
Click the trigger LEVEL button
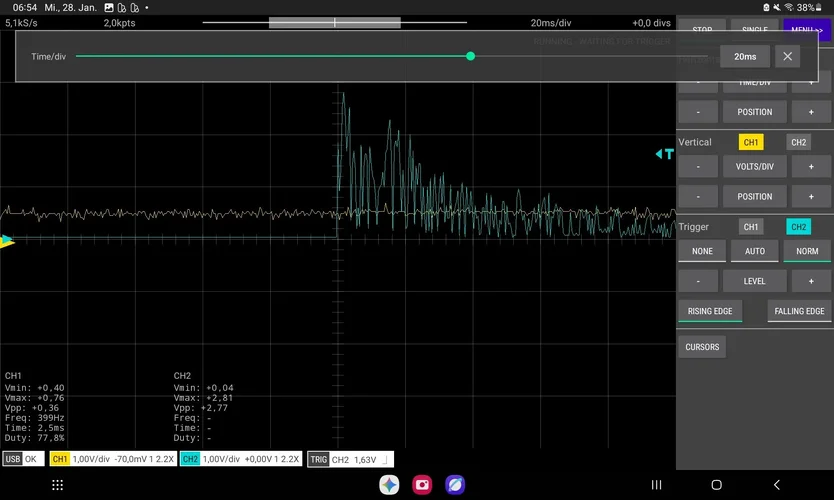pos(754,281)
